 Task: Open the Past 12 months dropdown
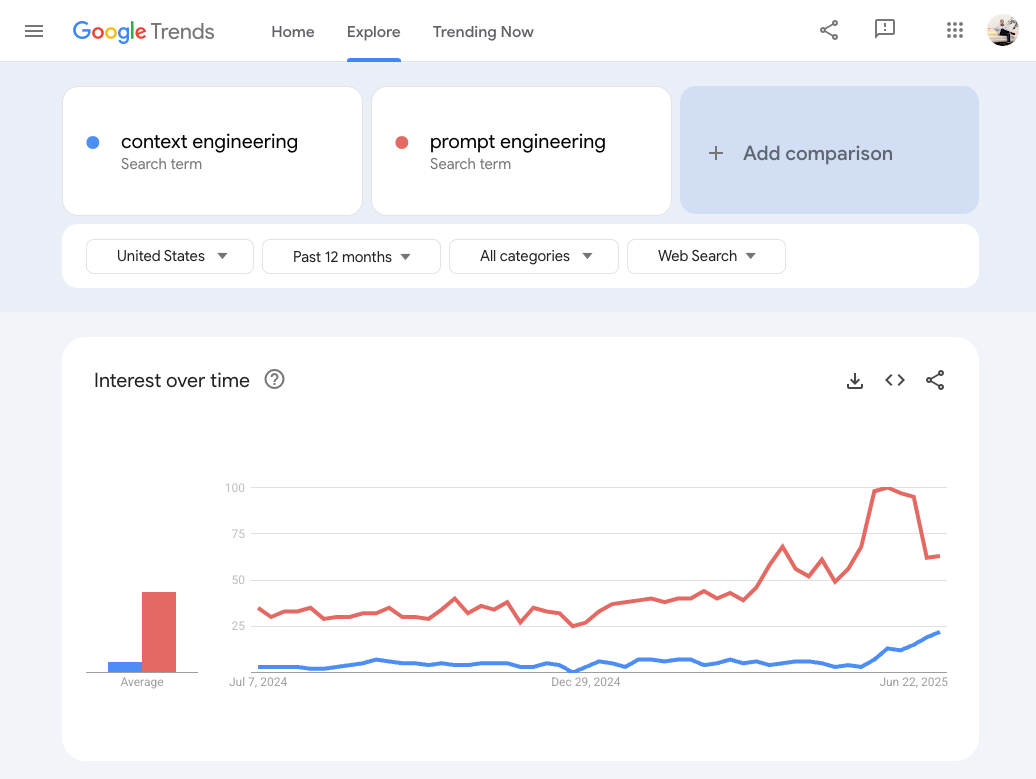click(x=351, y=257)
